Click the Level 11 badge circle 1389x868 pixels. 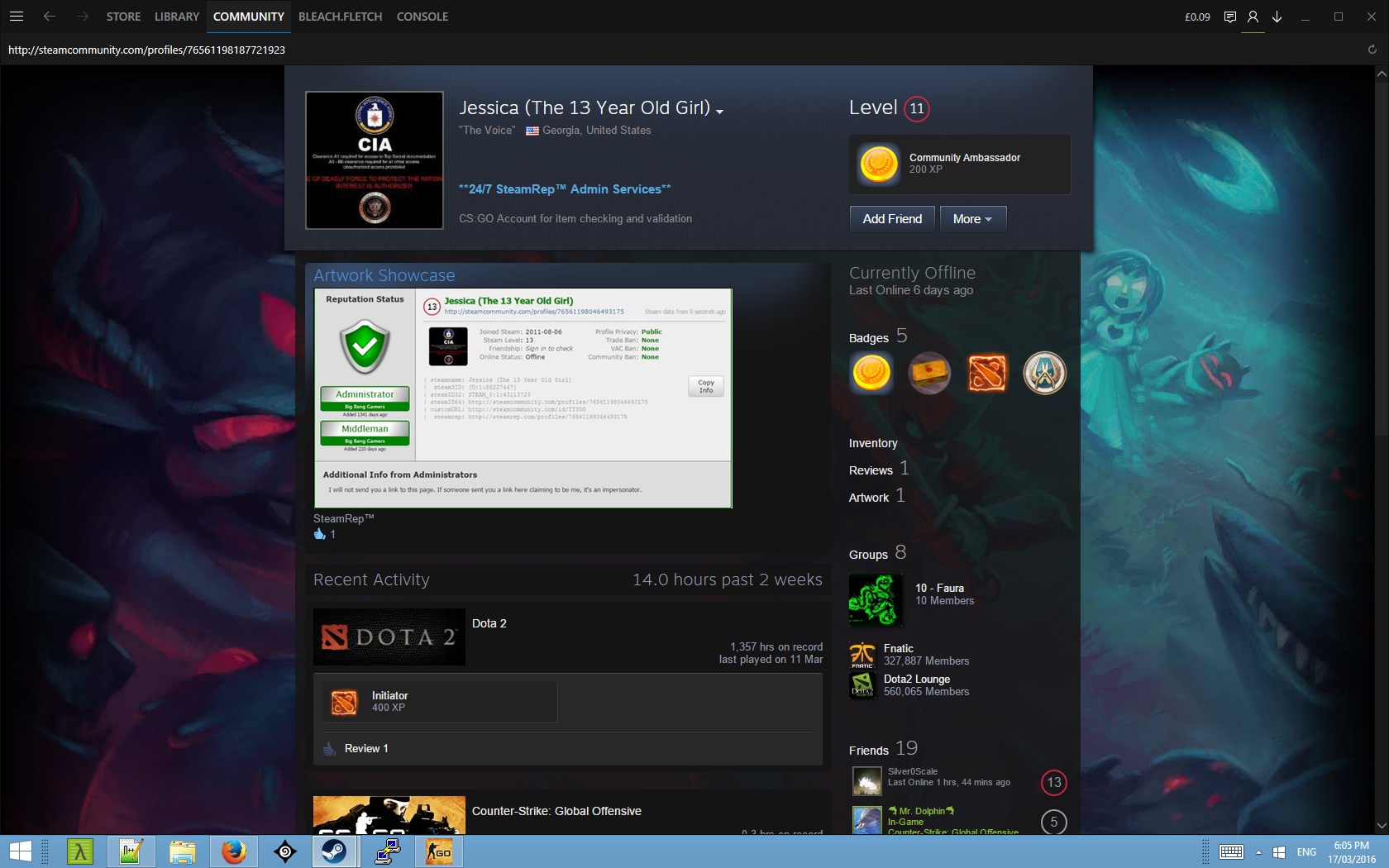(x=916, y=108)
